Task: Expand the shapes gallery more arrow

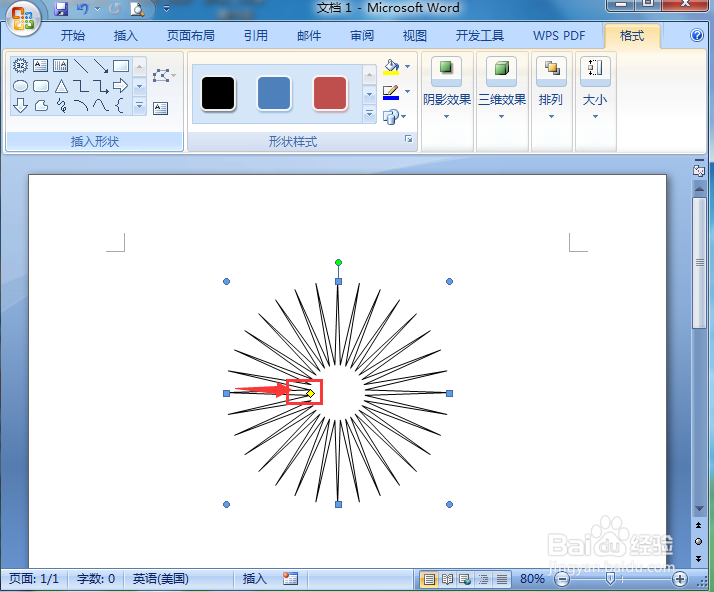Action: [140, 106]
